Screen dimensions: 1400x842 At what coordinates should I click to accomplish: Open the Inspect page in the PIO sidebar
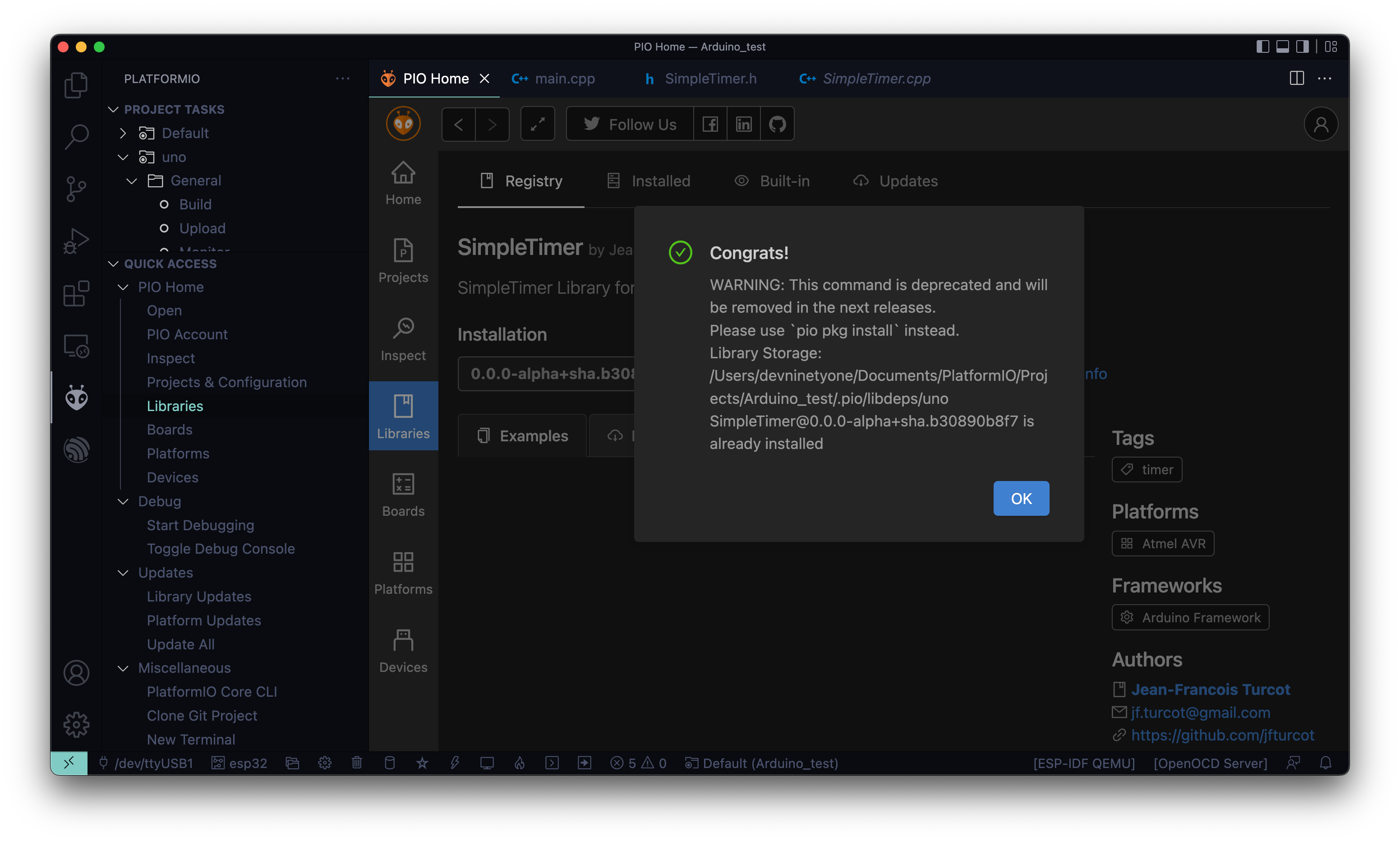[403, 339]
